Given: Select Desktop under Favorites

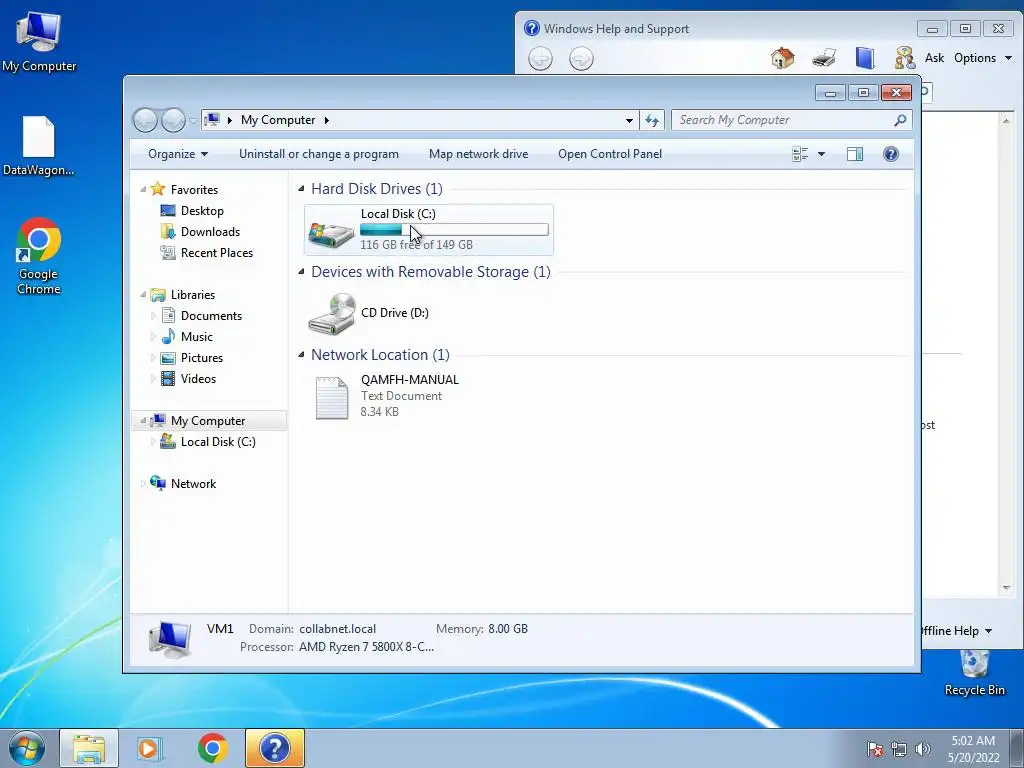Looking at the screenshot, I should [202, 211].
